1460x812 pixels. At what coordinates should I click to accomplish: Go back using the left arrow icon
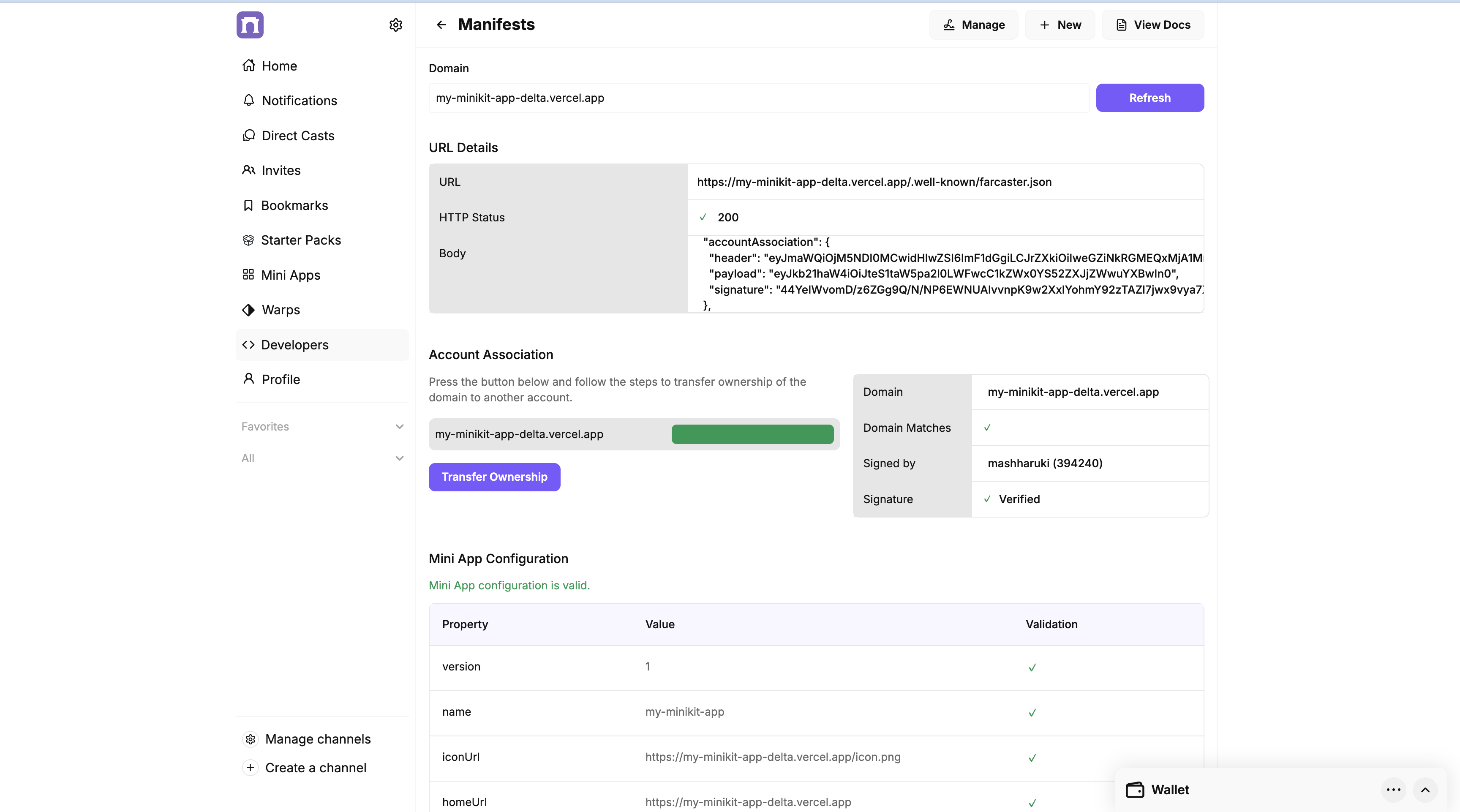[441, 25]
